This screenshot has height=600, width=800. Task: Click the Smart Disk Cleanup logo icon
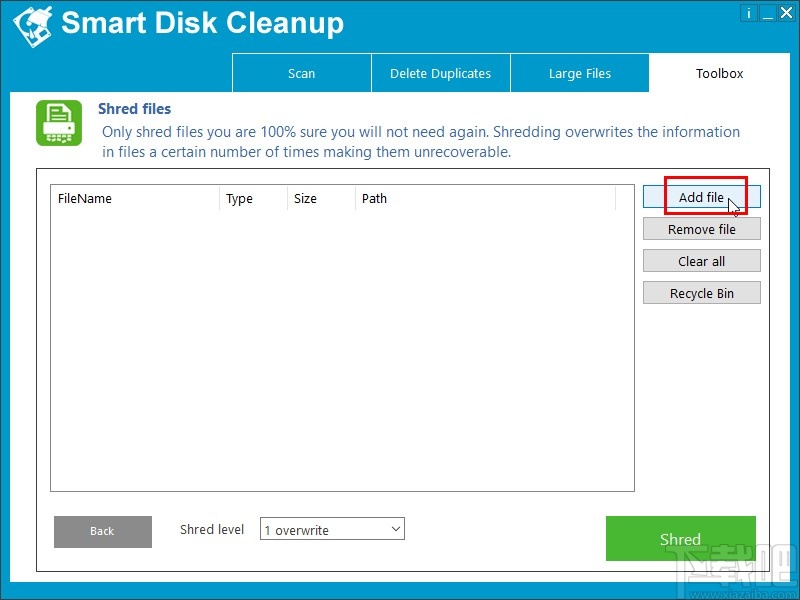[x=33, y=26]
